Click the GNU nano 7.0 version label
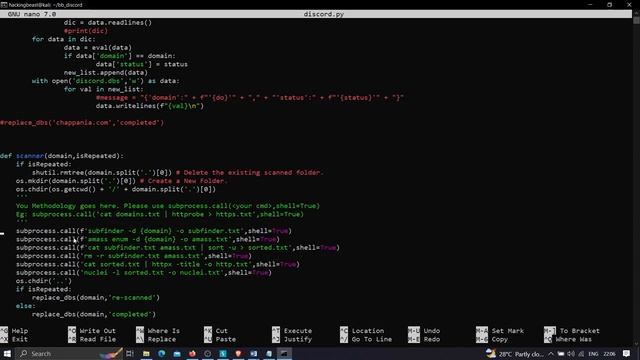Image resolution: width=640 pixels, height=360 pixels. 32,14
